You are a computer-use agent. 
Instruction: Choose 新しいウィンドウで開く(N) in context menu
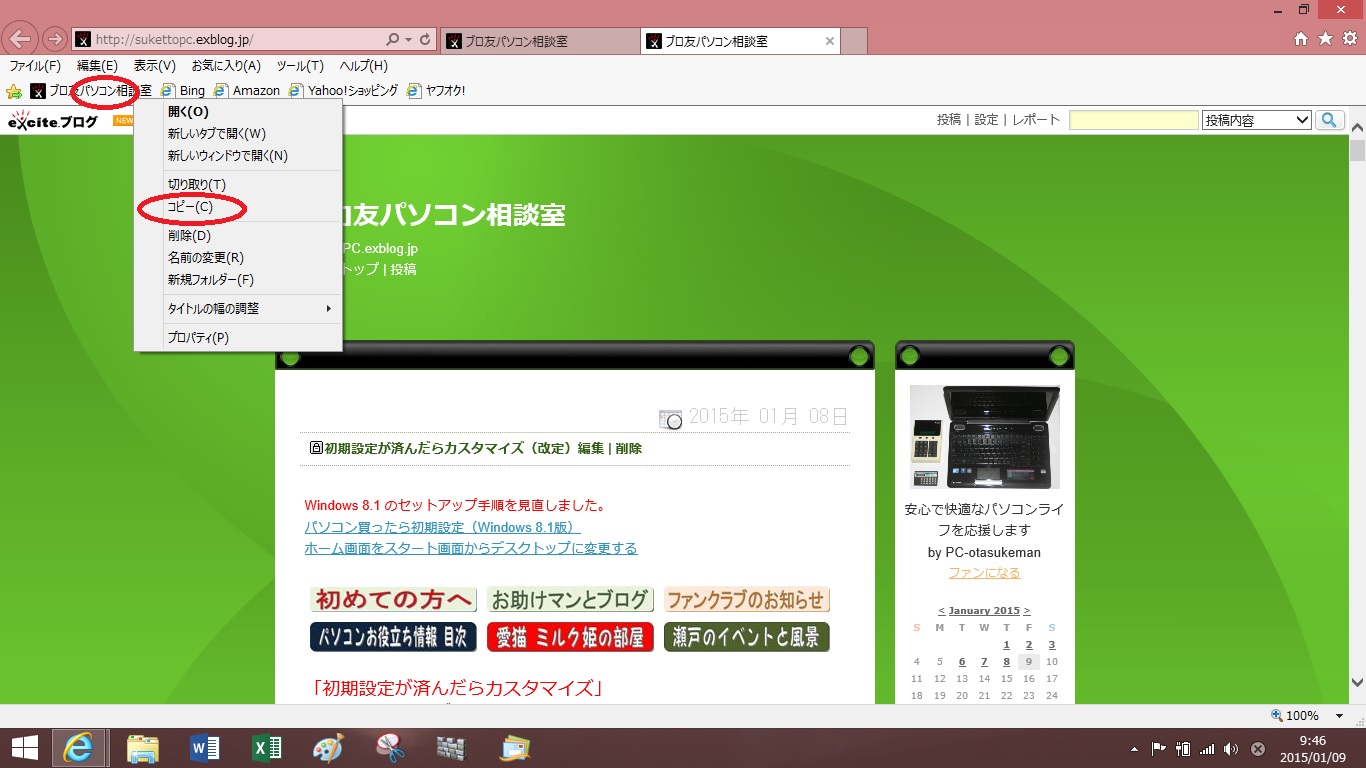click(x=238, y=156)
